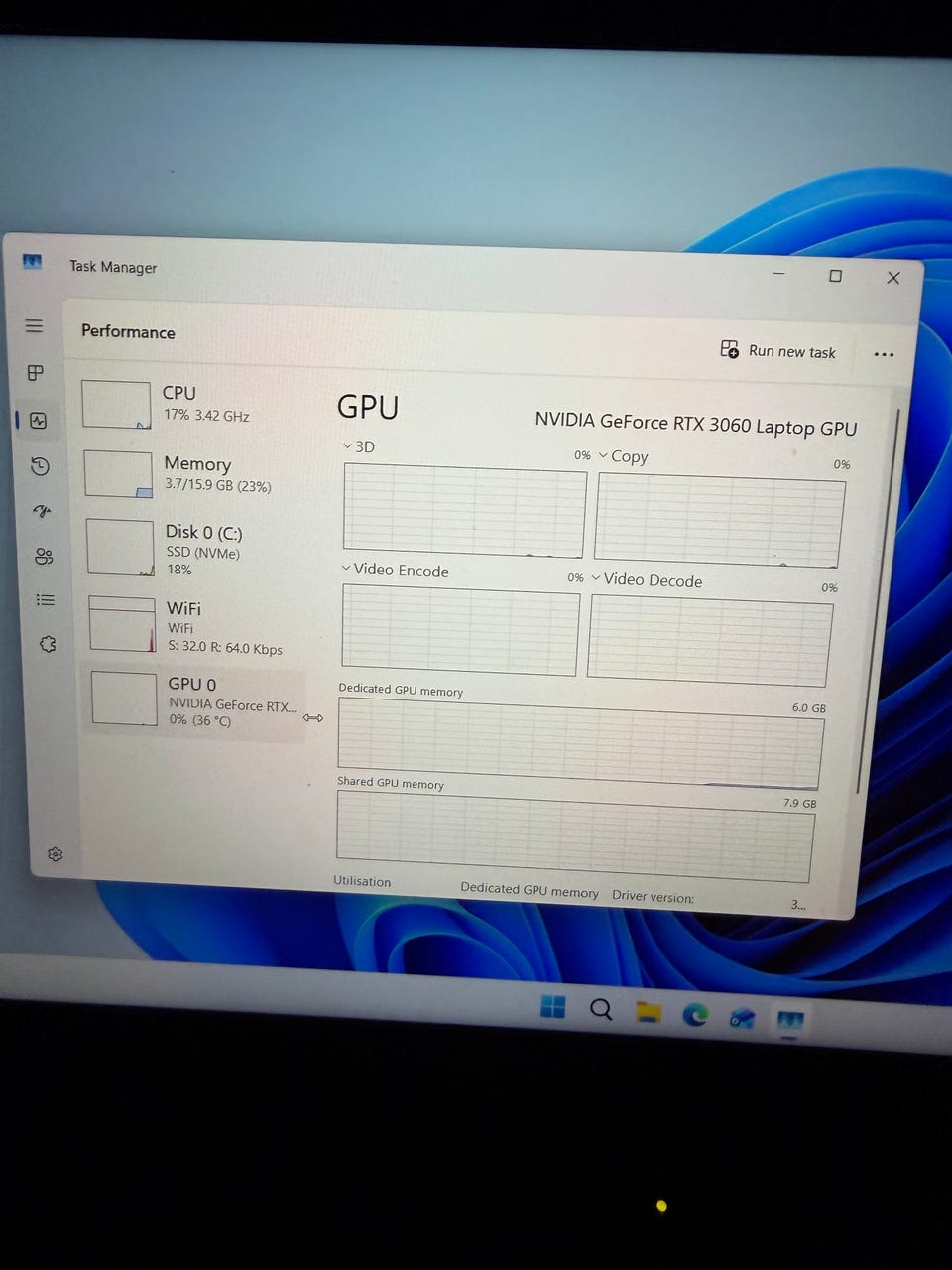Click the large GPU heading
Screen dimensions: 952x1270
click(368, 407)
